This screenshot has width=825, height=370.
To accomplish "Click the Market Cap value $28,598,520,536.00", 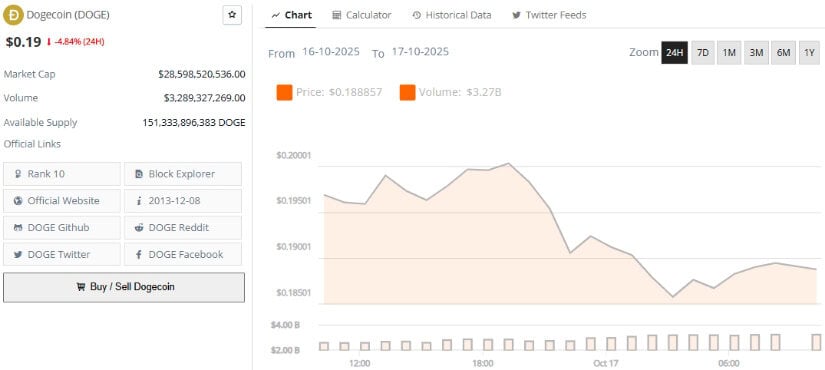I will 202,74.
